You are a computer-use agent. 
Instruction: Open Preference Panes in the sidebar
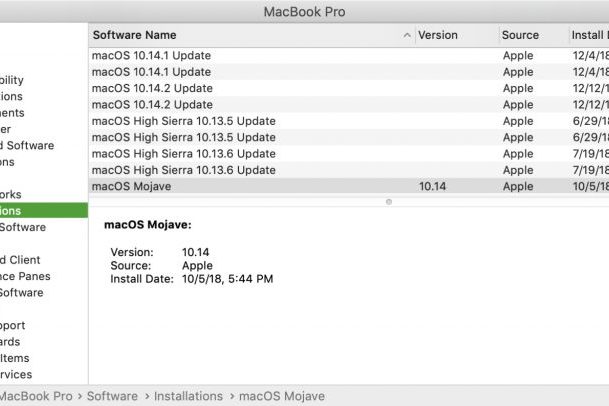tap(30, 276)
